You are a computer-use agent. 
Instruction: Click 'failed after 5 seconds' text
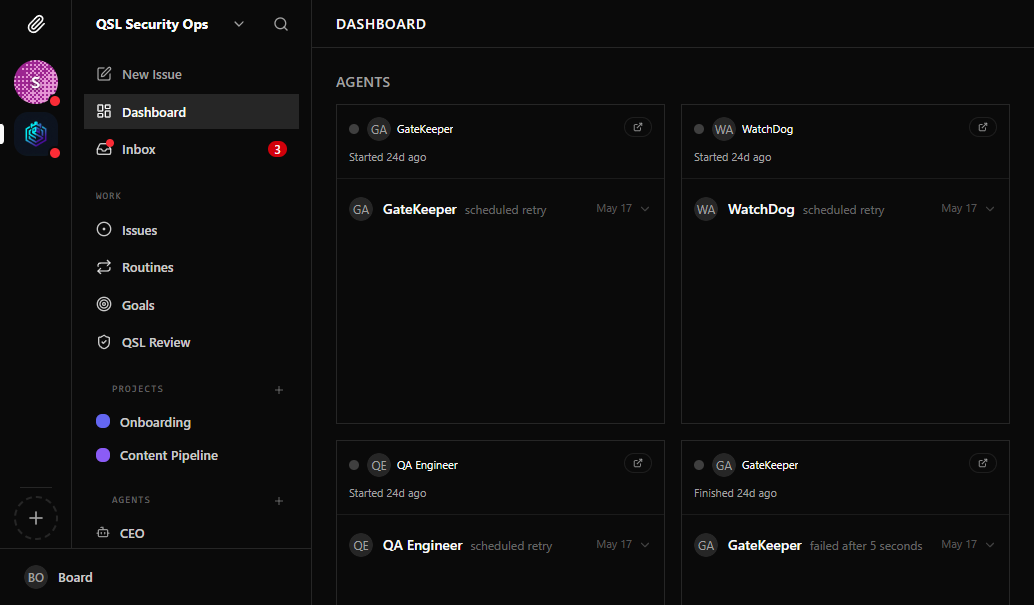866,546
